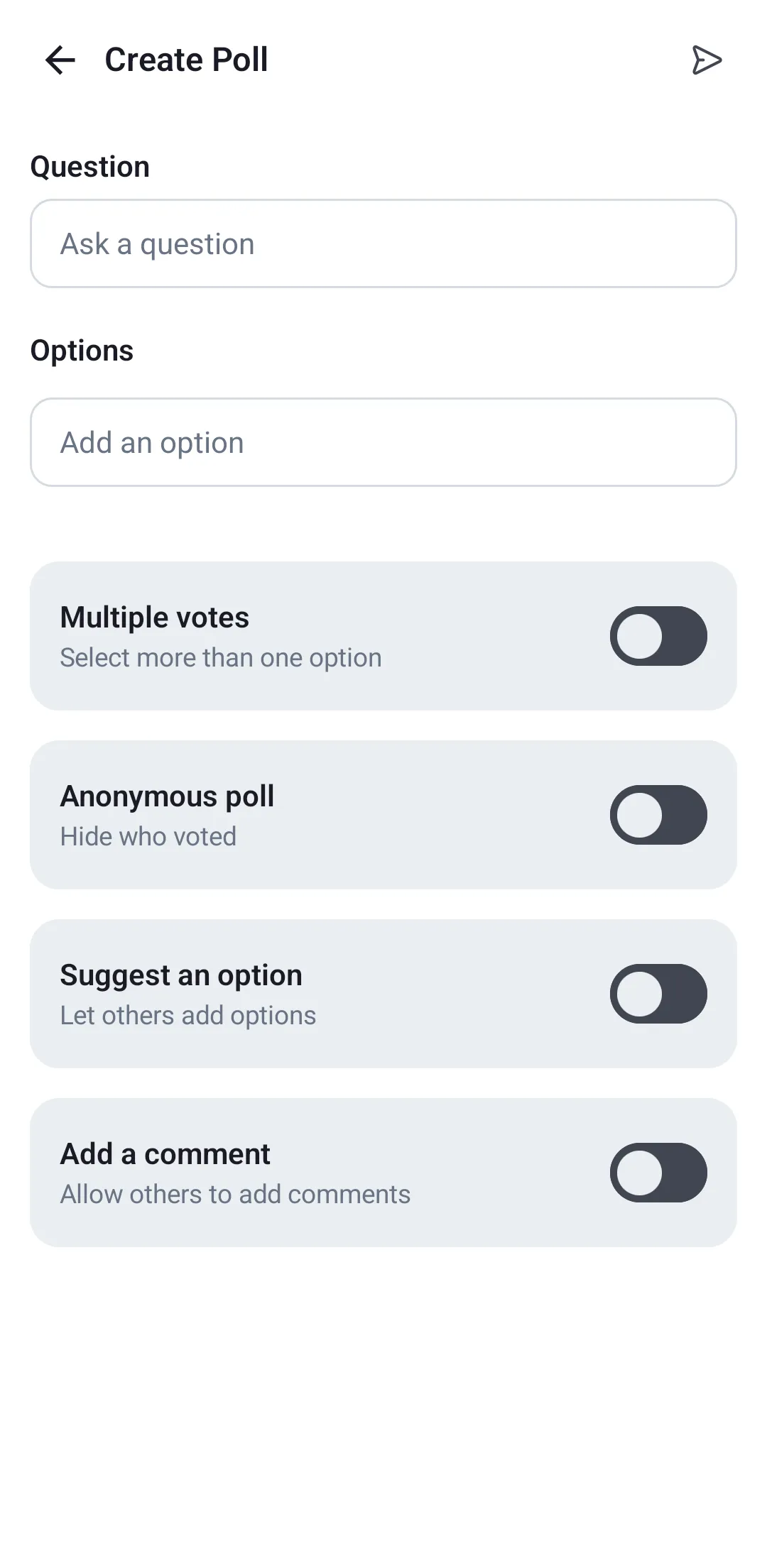
Task: Click the back arrow to leave Create Poll
Action: (x=60, y=60)
